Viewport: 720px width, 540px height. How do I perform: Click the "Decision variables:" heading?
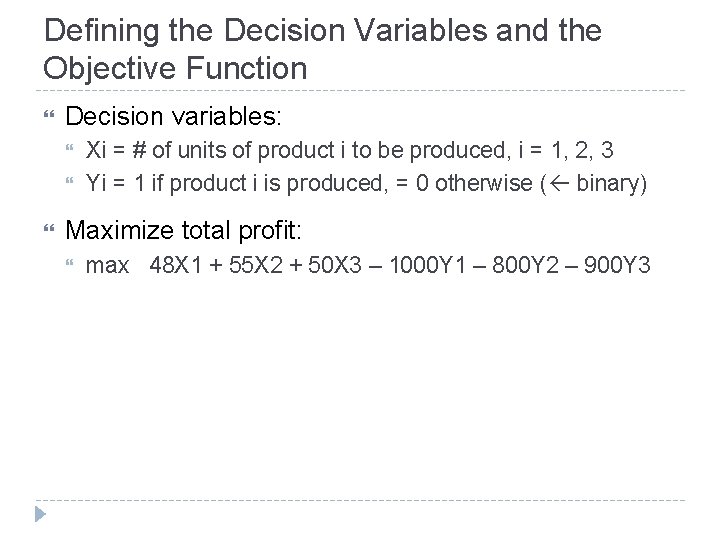tap(173, 117)
